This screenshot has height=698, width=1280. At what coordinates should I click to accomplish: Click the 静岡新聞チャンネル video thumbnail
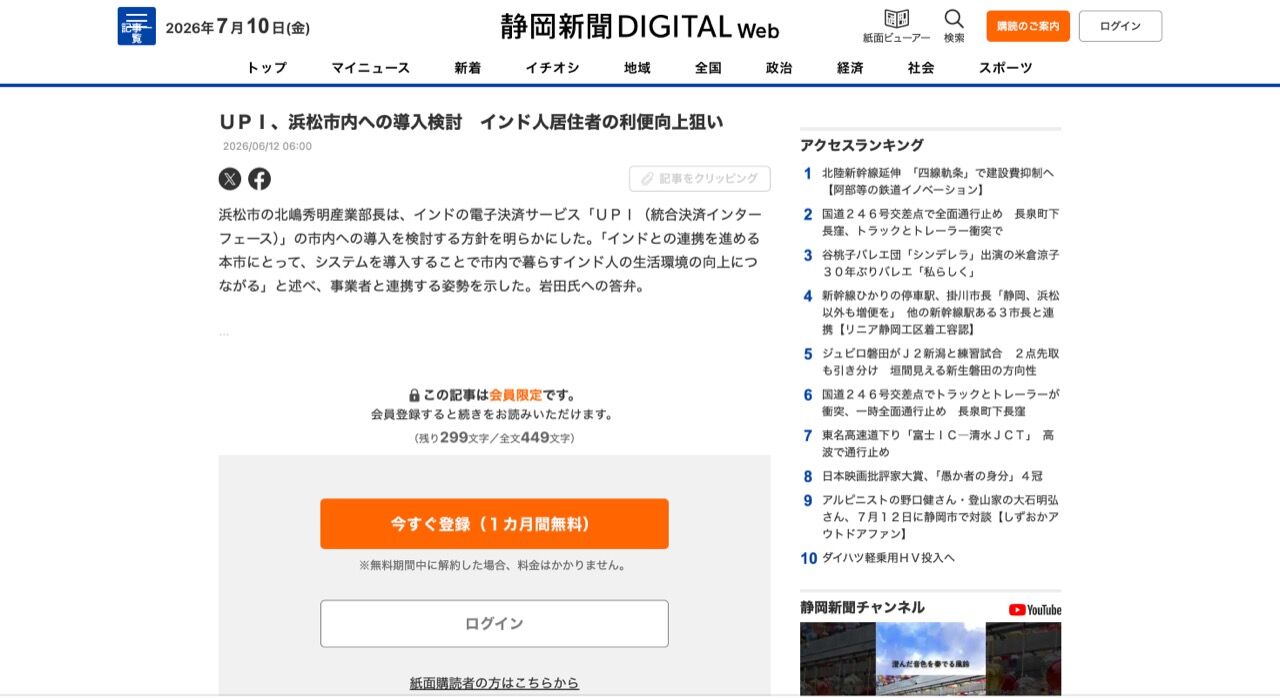coord(930,659)
